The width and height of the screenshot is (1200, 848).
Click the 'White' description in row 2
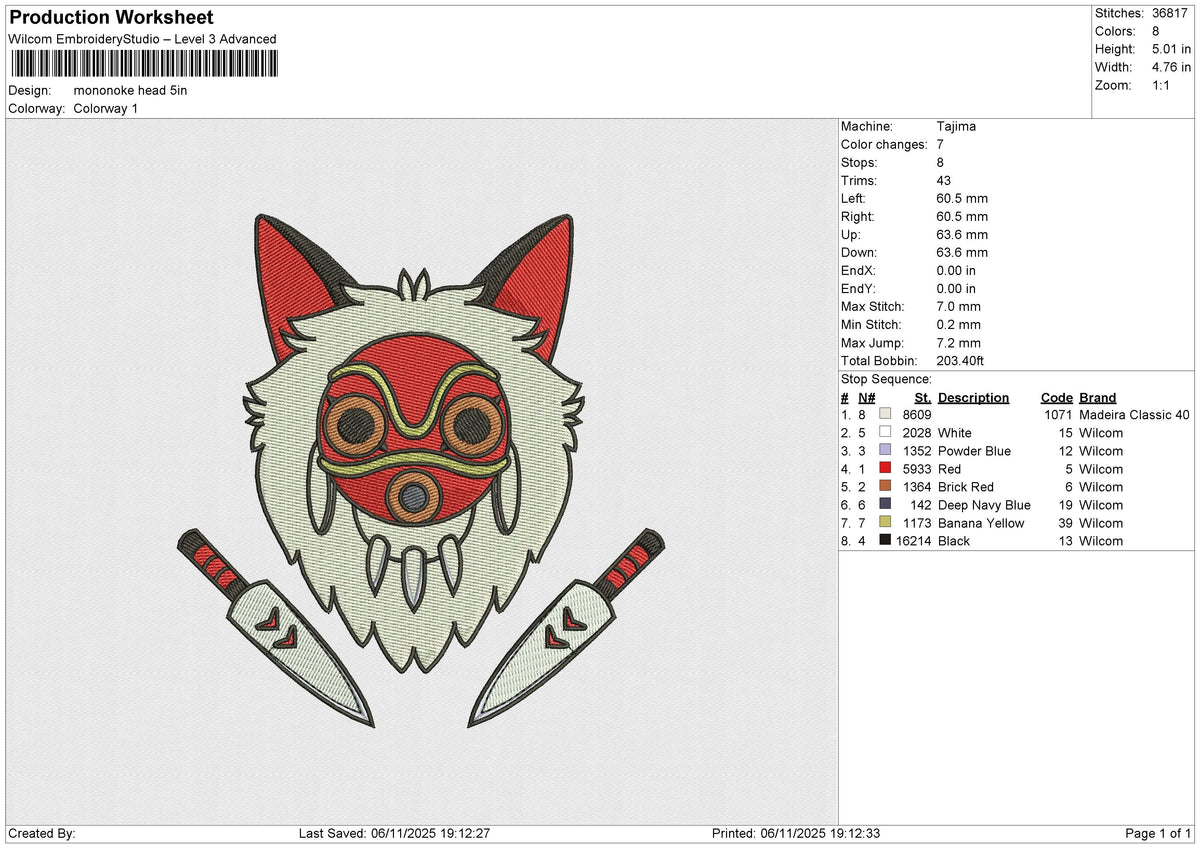[955, 433]
